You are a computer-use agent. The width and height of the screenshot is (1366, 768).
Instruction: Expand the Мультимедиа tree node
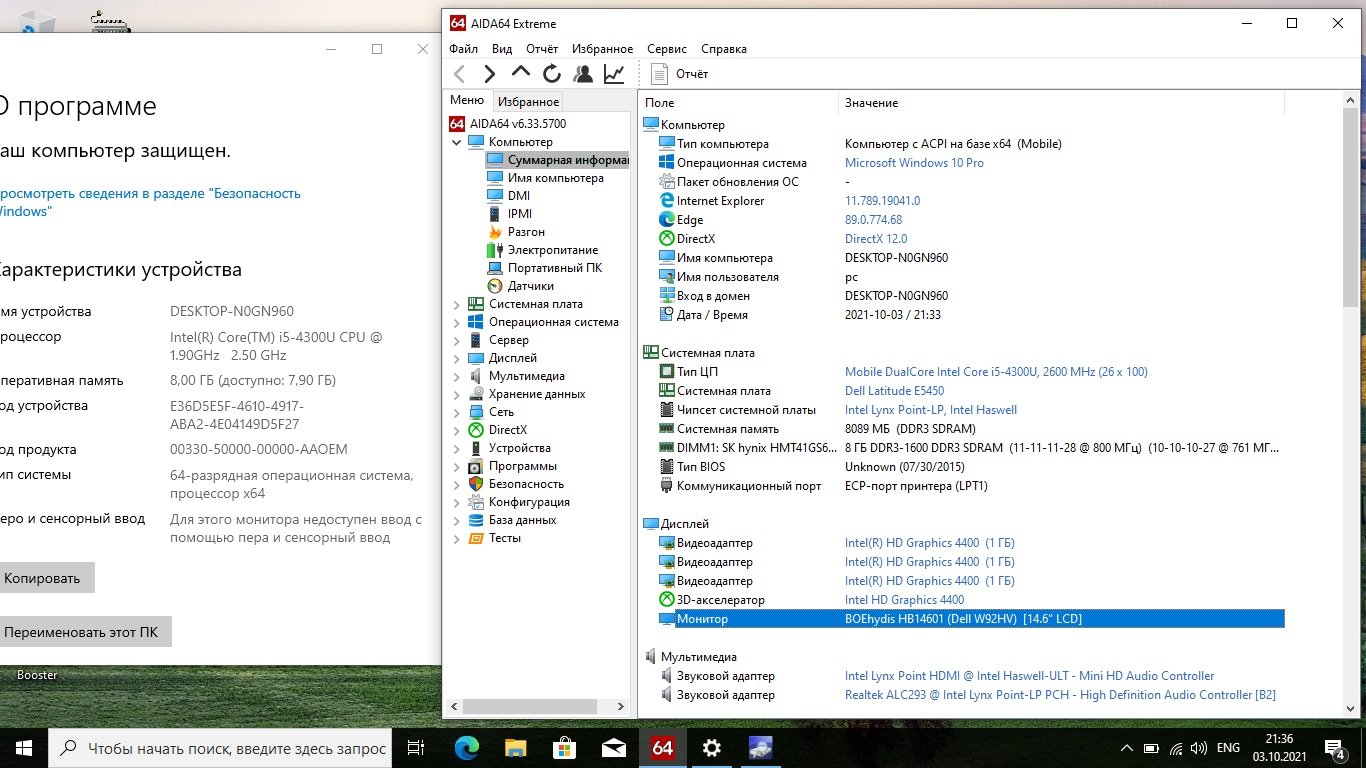[x=457, y=376]
